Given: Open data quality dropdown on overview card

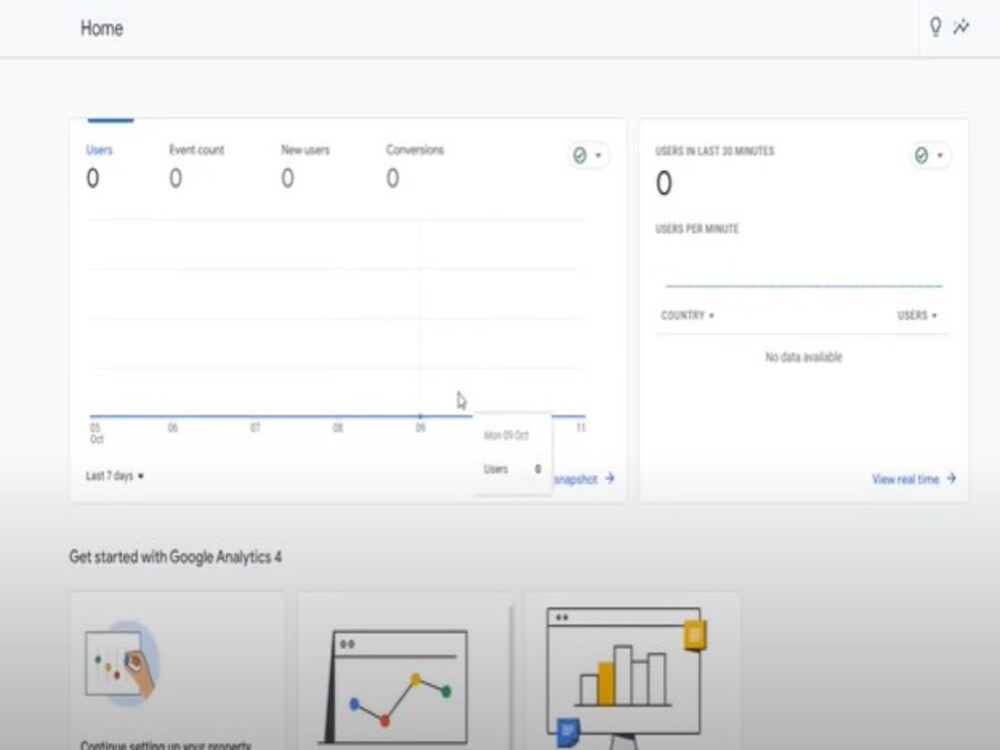Looking at the screenshot, I should [x=588, y=156].
